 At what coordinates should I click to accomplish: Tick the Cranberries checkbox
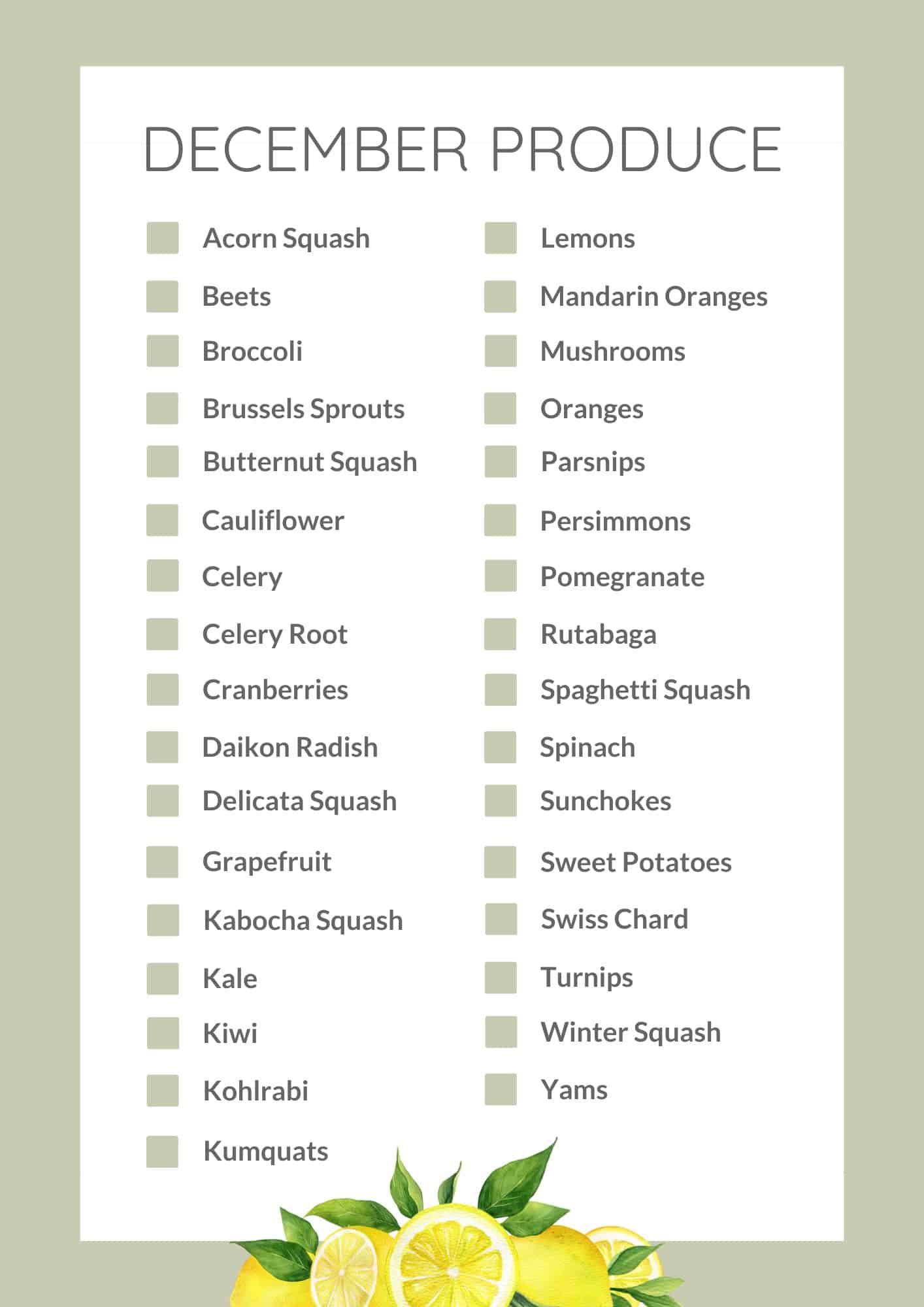163,689
